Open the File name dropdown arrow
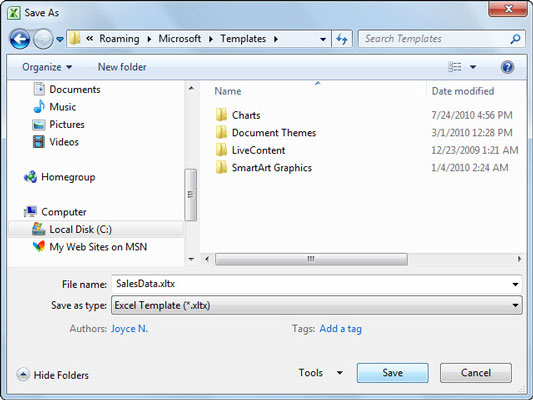 (515, 284)
